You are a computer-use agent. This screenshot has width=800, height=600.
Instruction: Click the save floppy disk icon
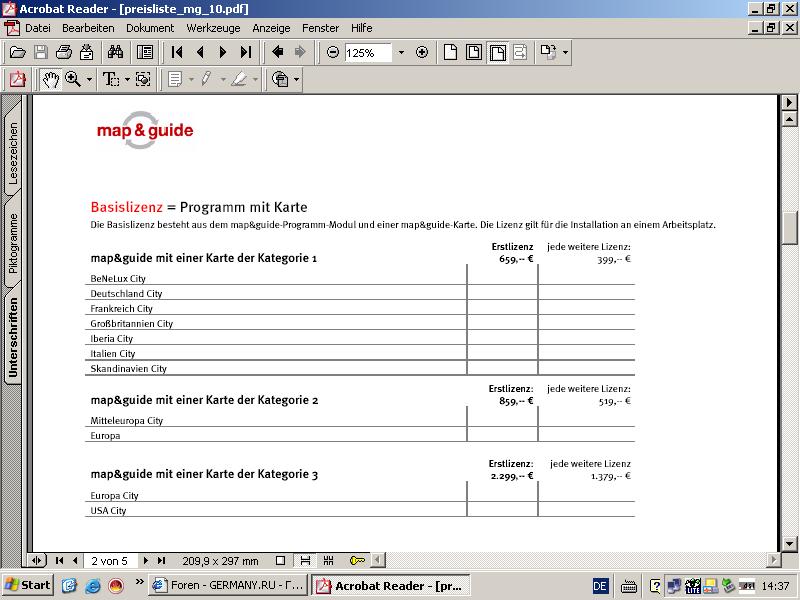(41, 52)
